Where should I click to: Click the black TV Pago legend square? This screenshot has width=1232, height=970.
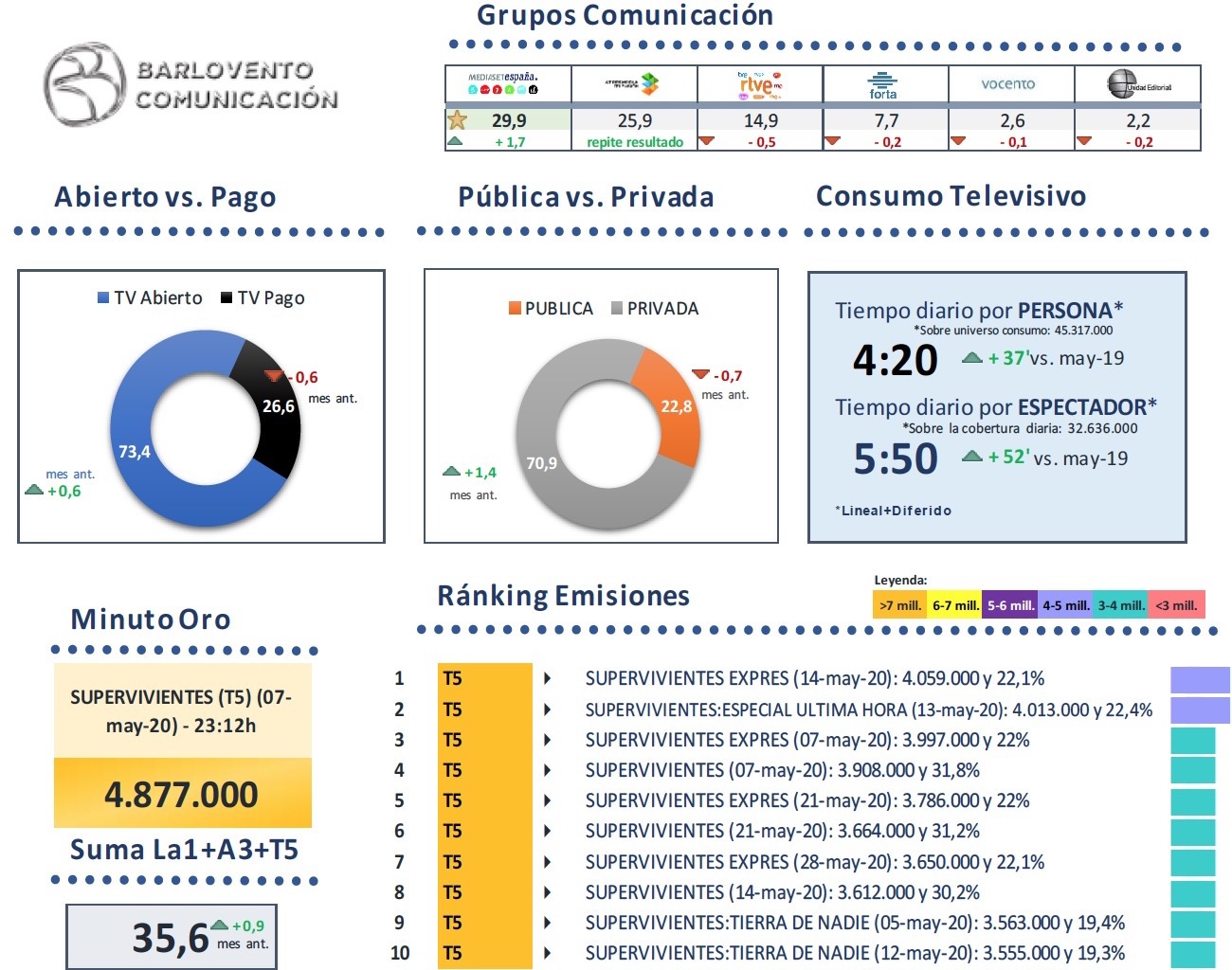(x=226, y=297)
